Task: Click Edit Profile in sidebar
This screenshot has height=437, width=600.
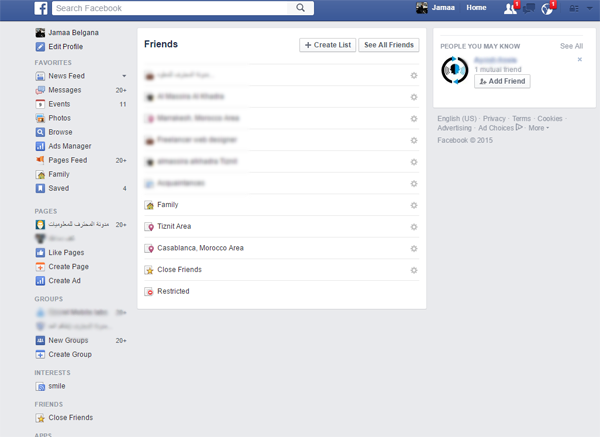Action: point(59,47)
